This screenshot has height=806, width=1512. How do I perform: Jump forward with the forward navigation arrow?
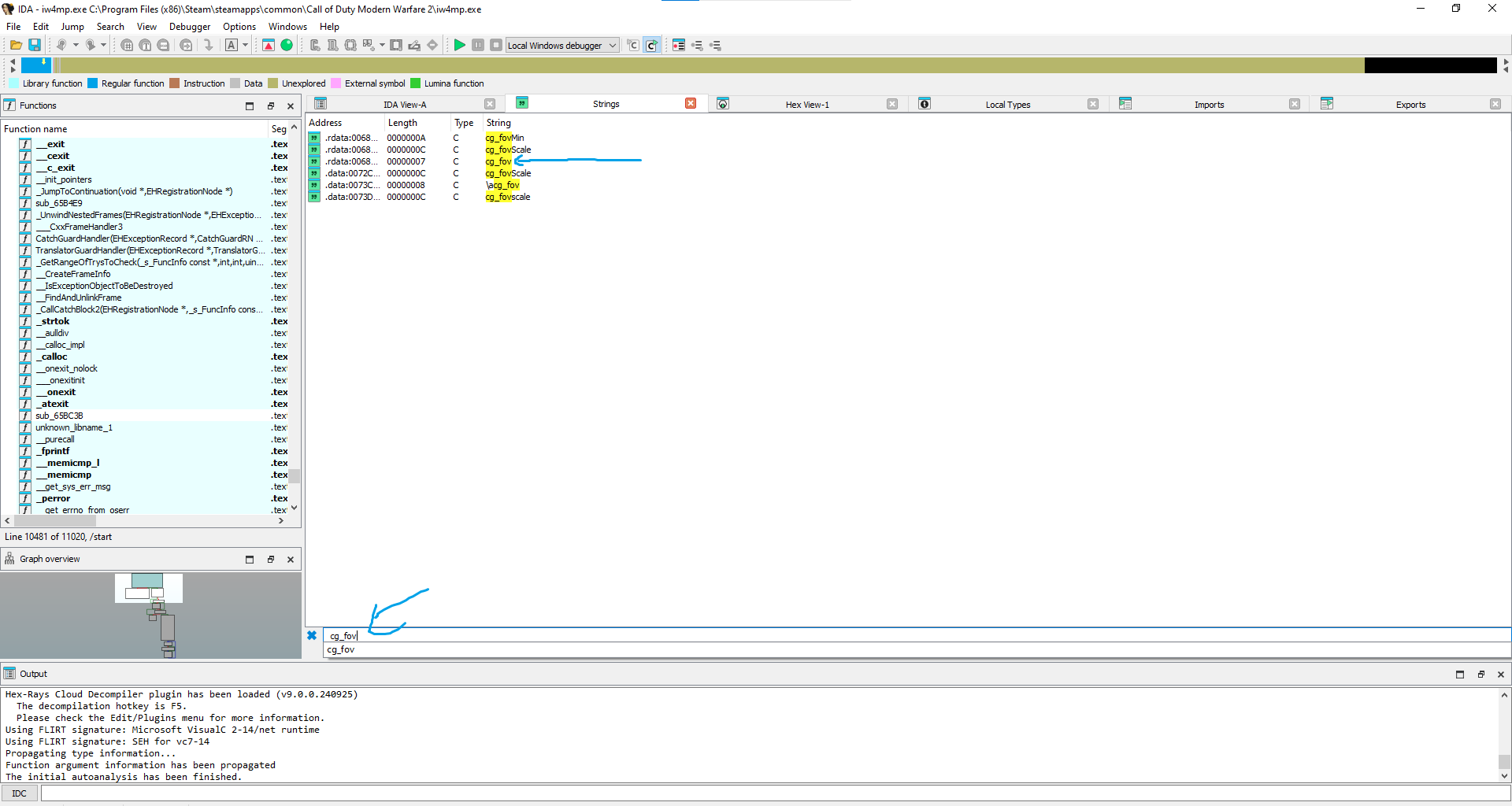[x=90, y=45]
